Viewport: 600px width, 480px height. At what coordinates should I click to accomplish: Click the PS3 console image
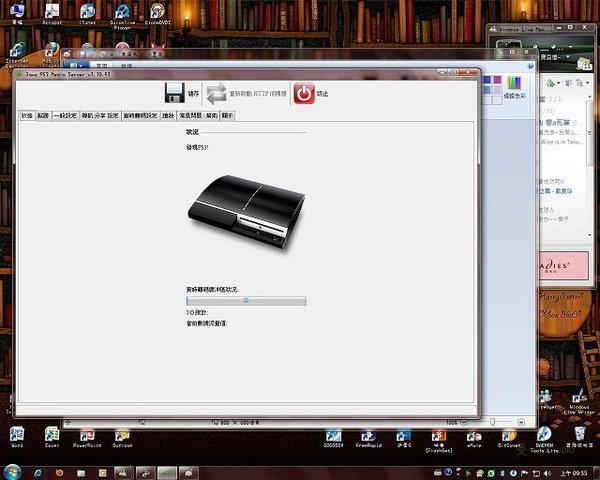coord(246,212)
